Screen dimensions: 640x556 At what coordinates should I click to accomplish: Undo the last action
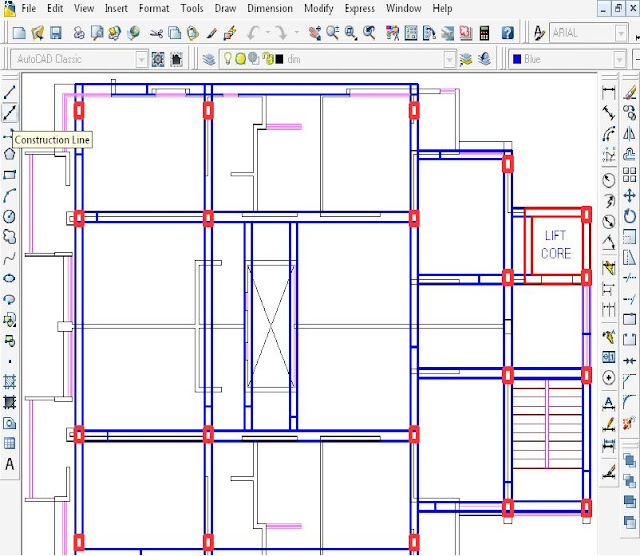point(253,33)
